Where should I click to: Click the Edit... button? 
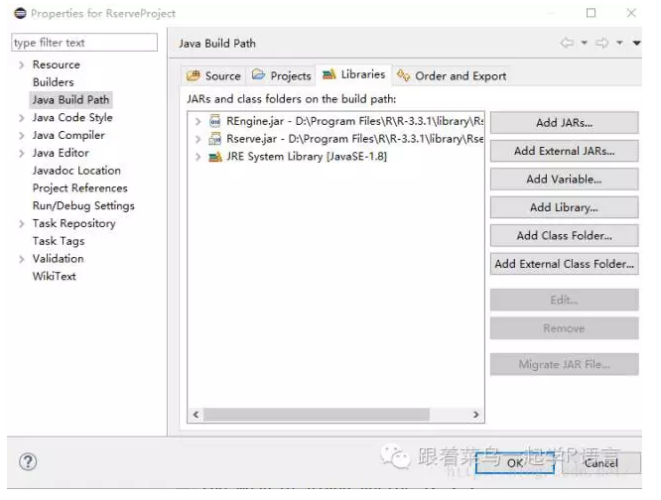point(564,300)
